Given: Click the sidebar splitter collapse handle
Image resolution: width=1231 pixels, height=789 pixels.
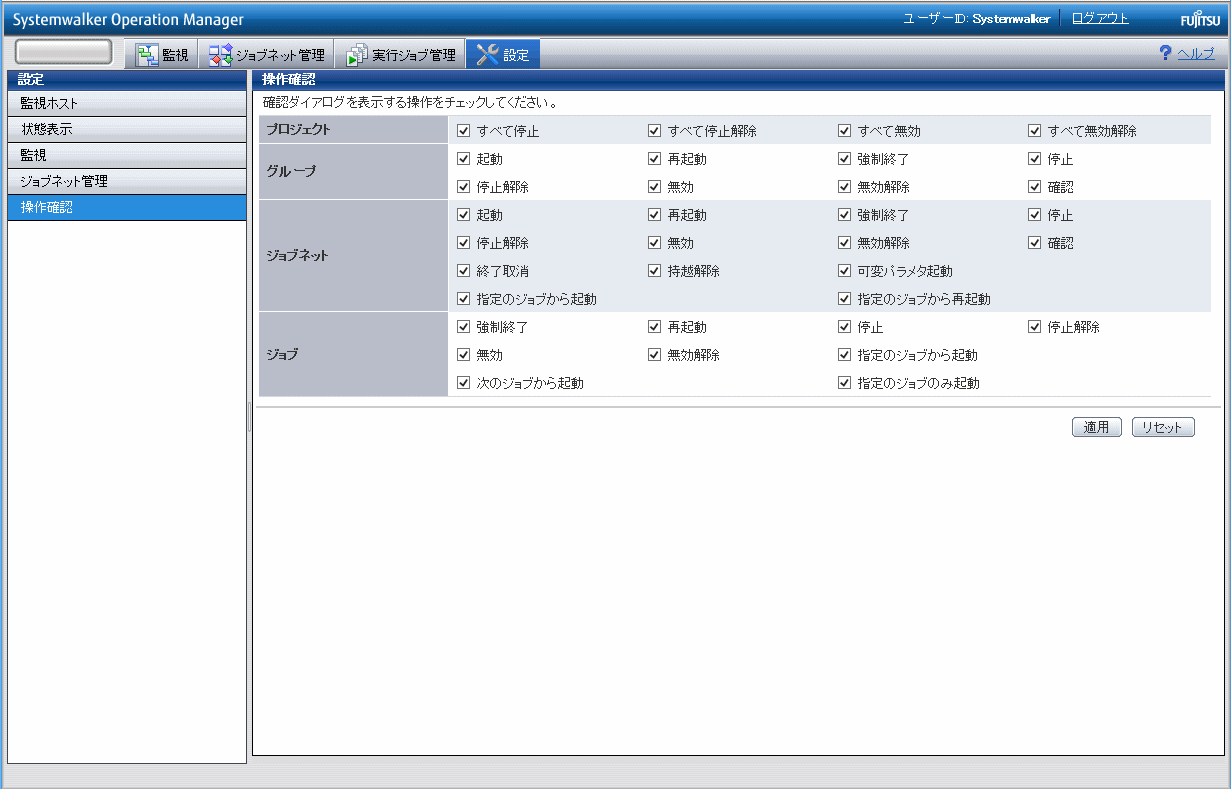Looking at the screenshot, I should pyautogui.click(x=249, y=417).
